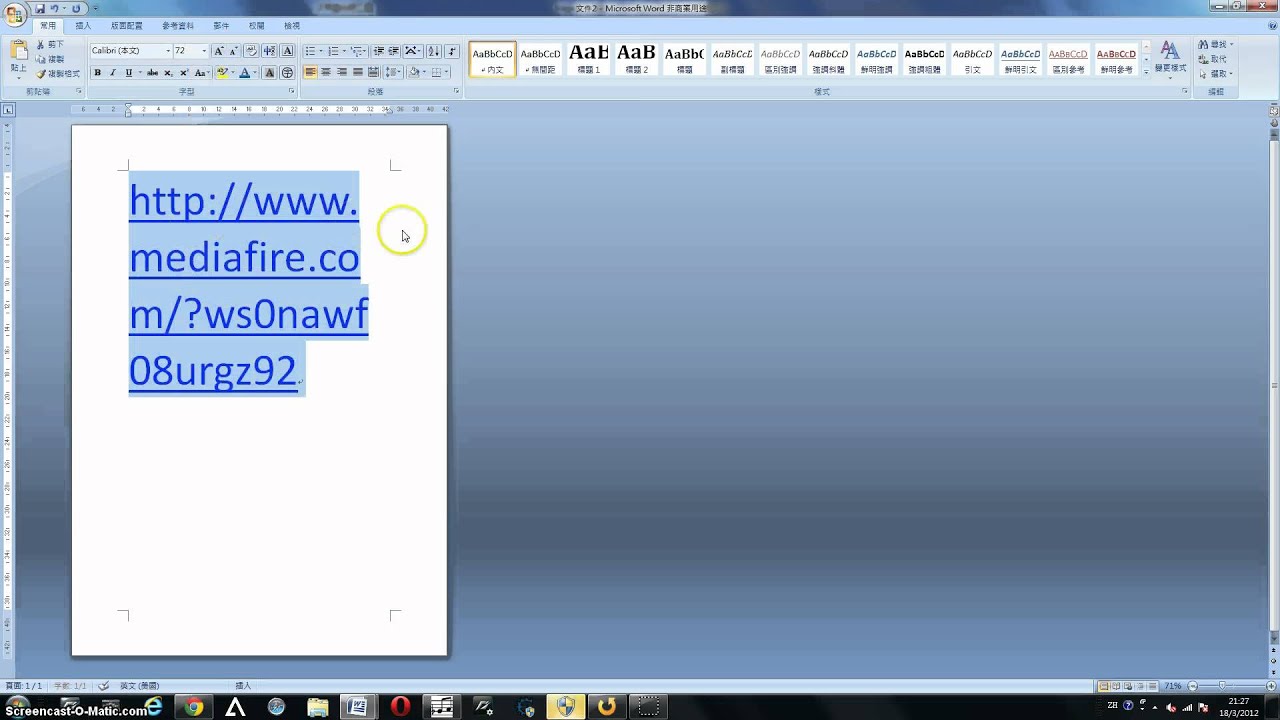Toggle bold formatting
The image size is (1280, 720).
tap(97, 73)
